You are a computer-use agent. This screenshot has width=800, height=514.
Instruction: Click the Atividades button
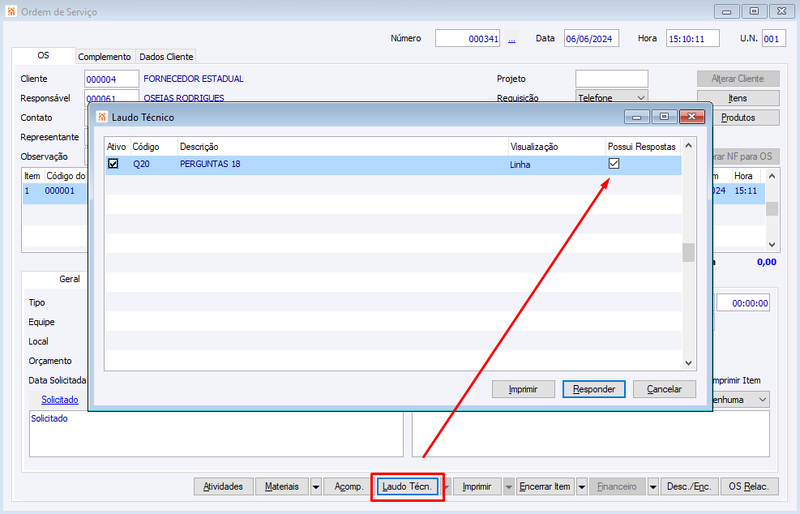coord(223,487)
